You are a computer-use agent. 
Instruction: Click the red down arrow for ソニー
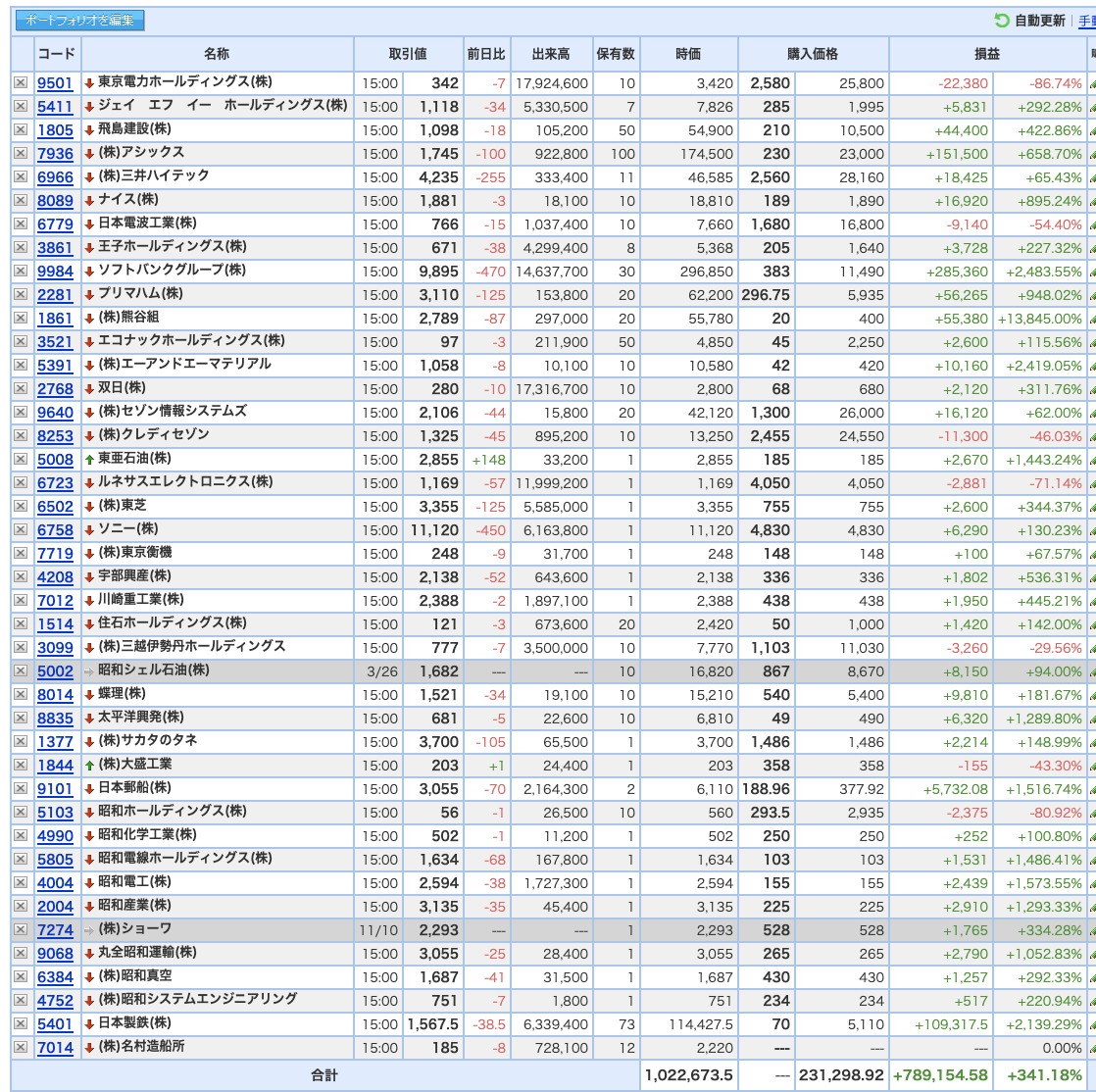pos(89,530)
